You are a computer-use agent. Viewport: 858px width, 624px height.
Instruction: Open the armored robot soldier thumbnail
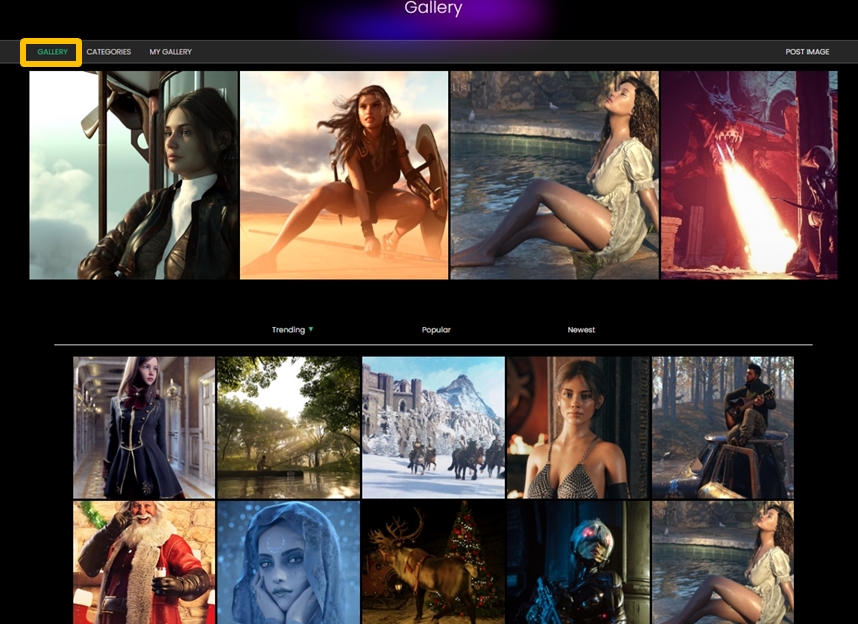pos(577,562)
